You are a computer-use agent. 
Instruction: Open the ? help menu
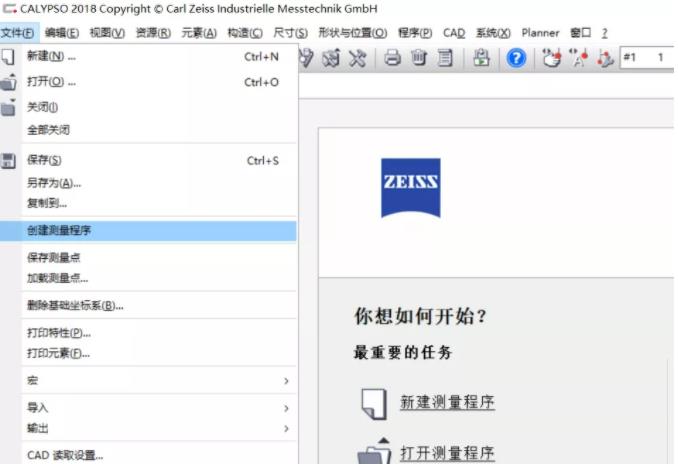[604, 33]
